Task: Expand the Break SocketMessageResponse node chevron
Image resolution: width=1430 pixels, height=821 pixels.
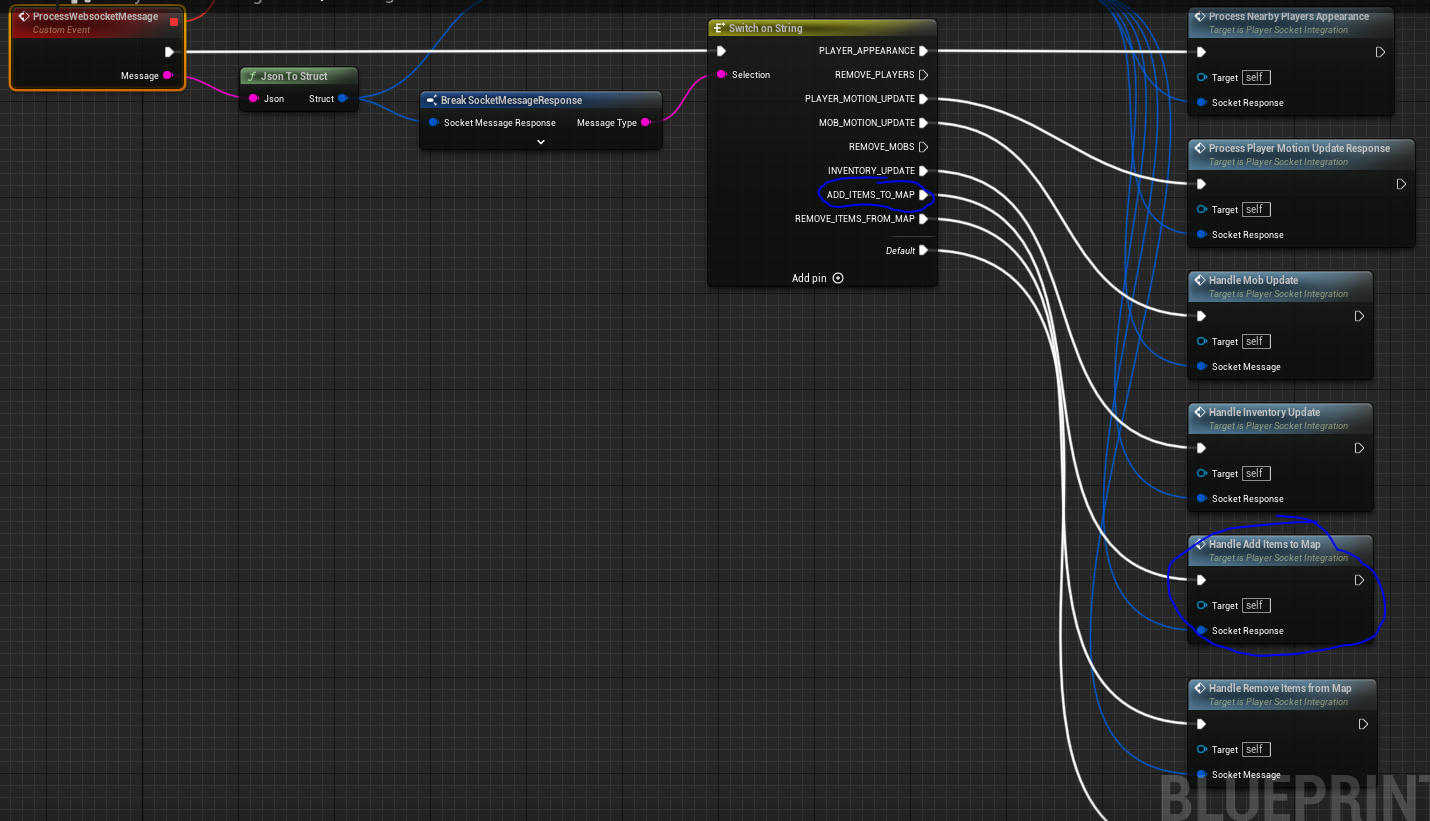Action: pyautogui.click(x=541, y=142)
